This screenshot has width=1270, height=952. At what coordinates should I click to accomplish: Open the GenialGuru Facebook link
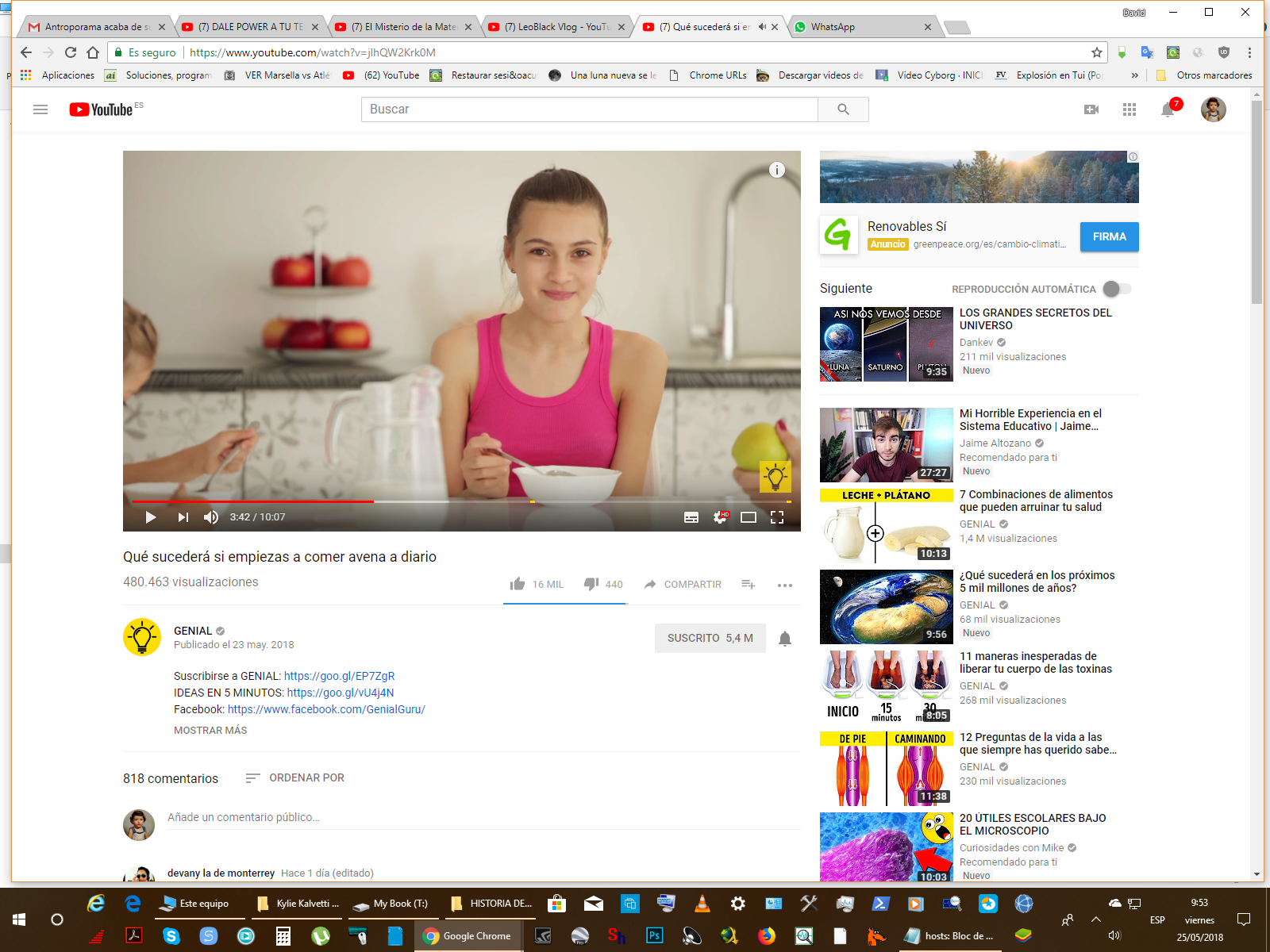coord(326,709)
